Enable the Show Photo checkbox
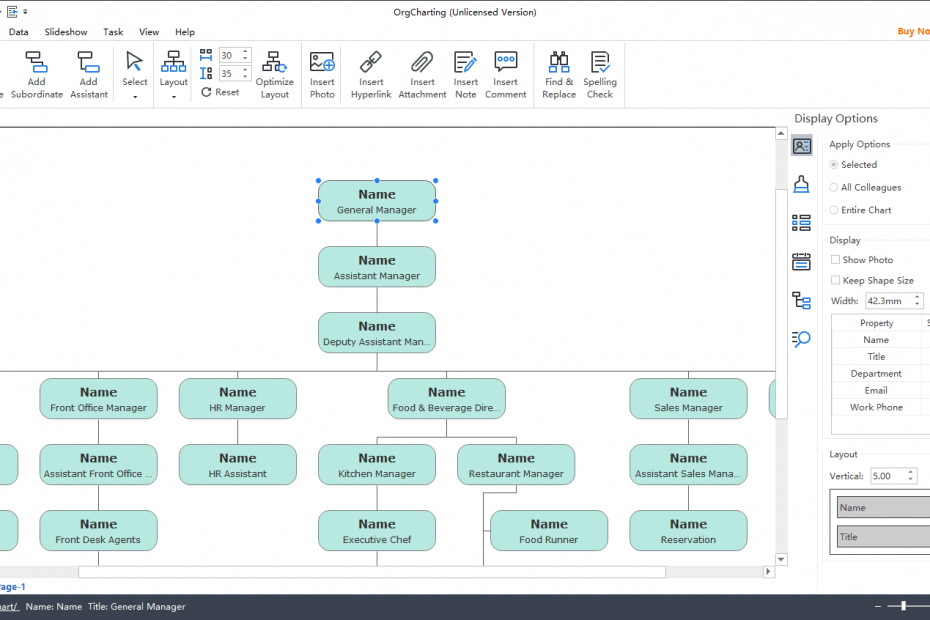930x620 pixels. [x=835, y=260]
